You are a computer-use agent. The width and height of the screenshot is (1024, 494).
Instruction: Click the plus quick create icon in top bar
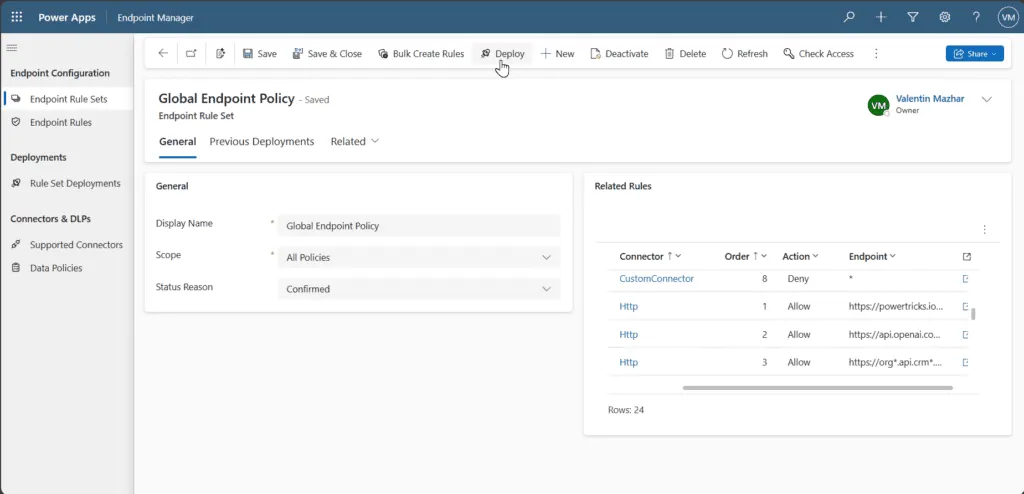(881, 17)
